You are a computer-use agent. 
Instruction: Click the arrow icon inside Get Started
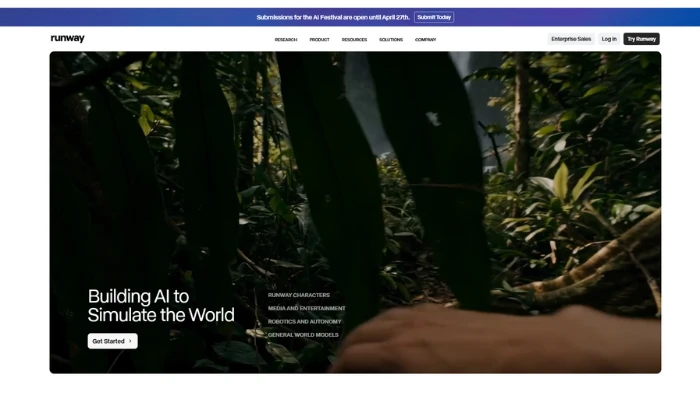130,341
